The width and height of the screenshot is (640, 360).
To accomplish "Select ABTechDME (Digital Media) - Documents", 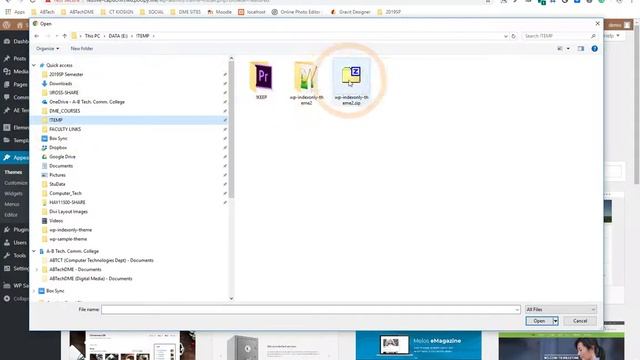I will pos(91,279).
